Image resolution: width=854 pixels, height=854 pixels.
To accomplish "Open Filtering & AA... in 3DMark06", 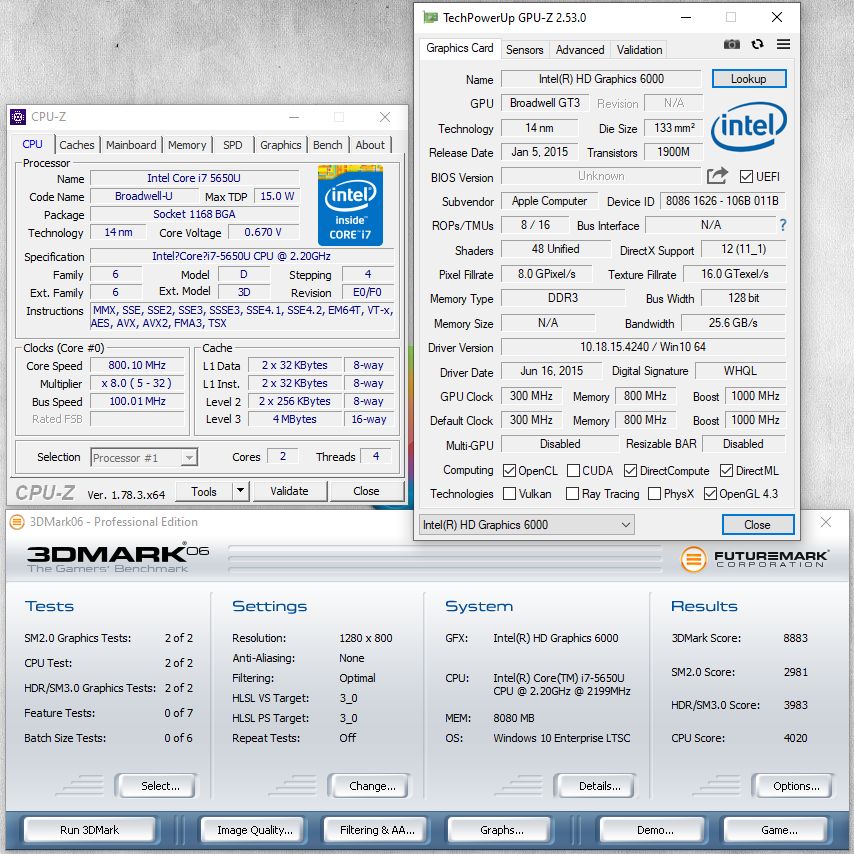I will point(377,830).
